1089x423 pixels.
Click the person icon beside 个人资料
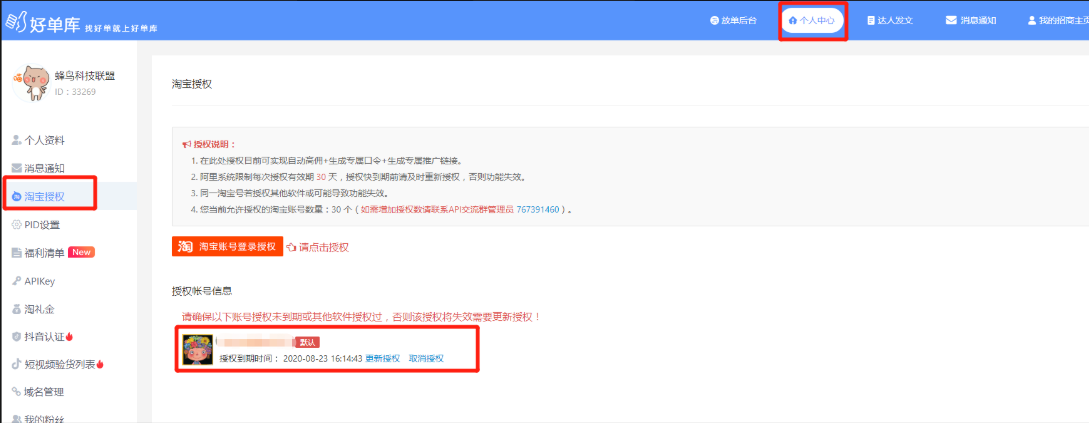17,140
